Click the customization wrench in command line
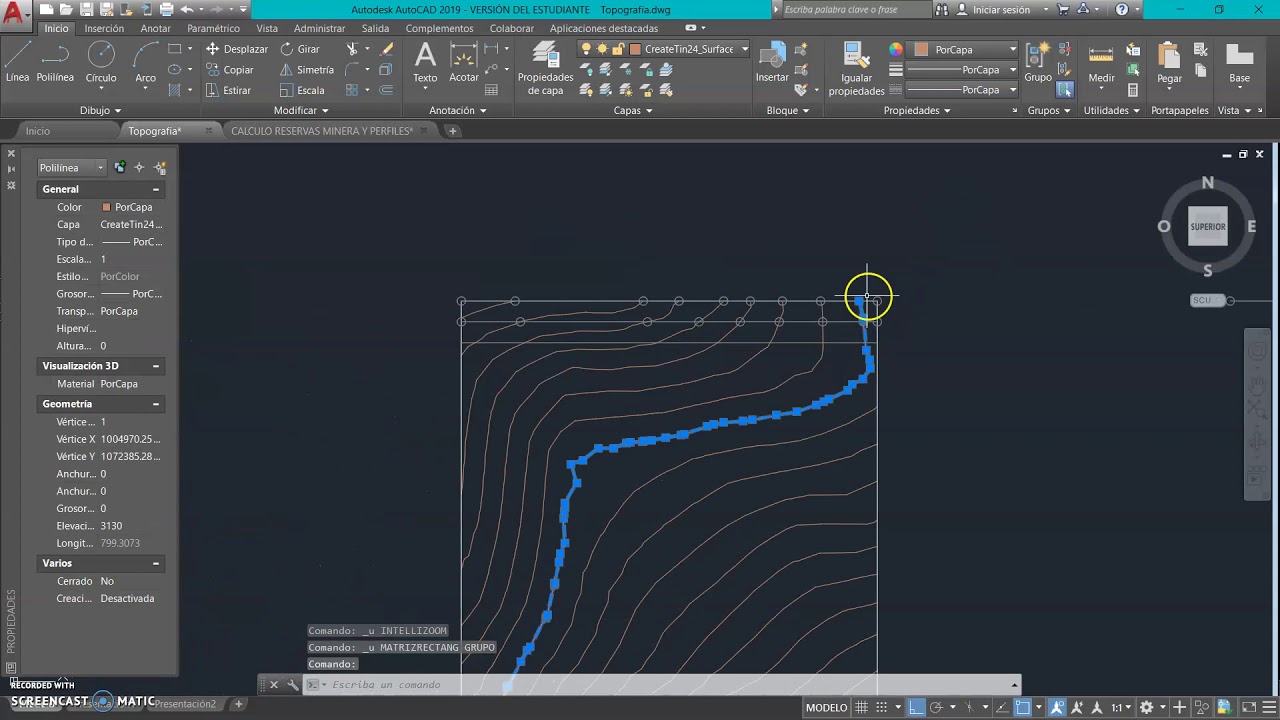Viewport: 1280px width, 720px height. pyautogui.click(x=292, y=685)
